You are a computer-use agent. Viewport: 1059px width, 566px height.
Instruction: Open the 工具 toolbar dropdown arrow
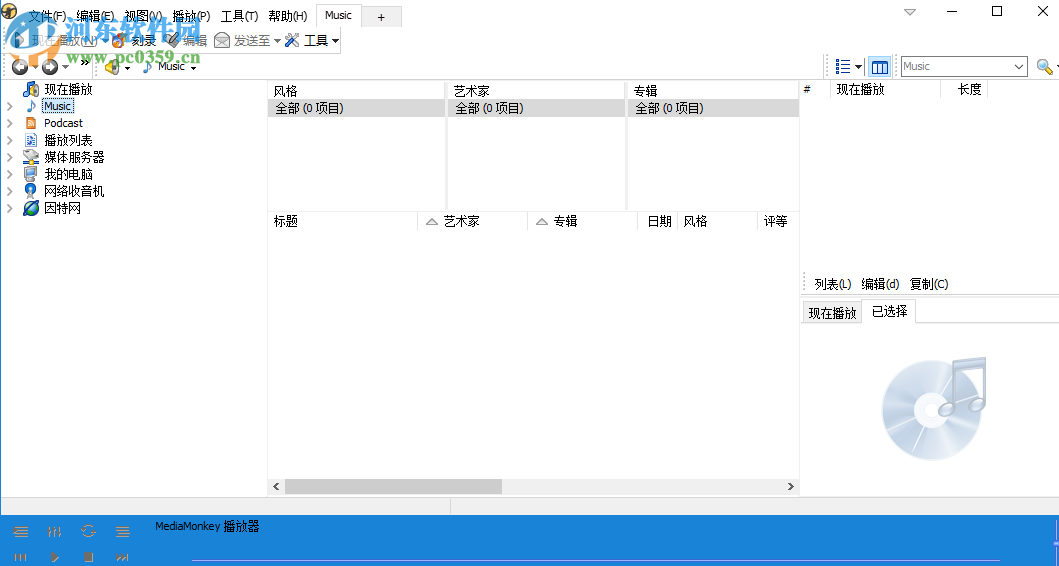[335, 41]
